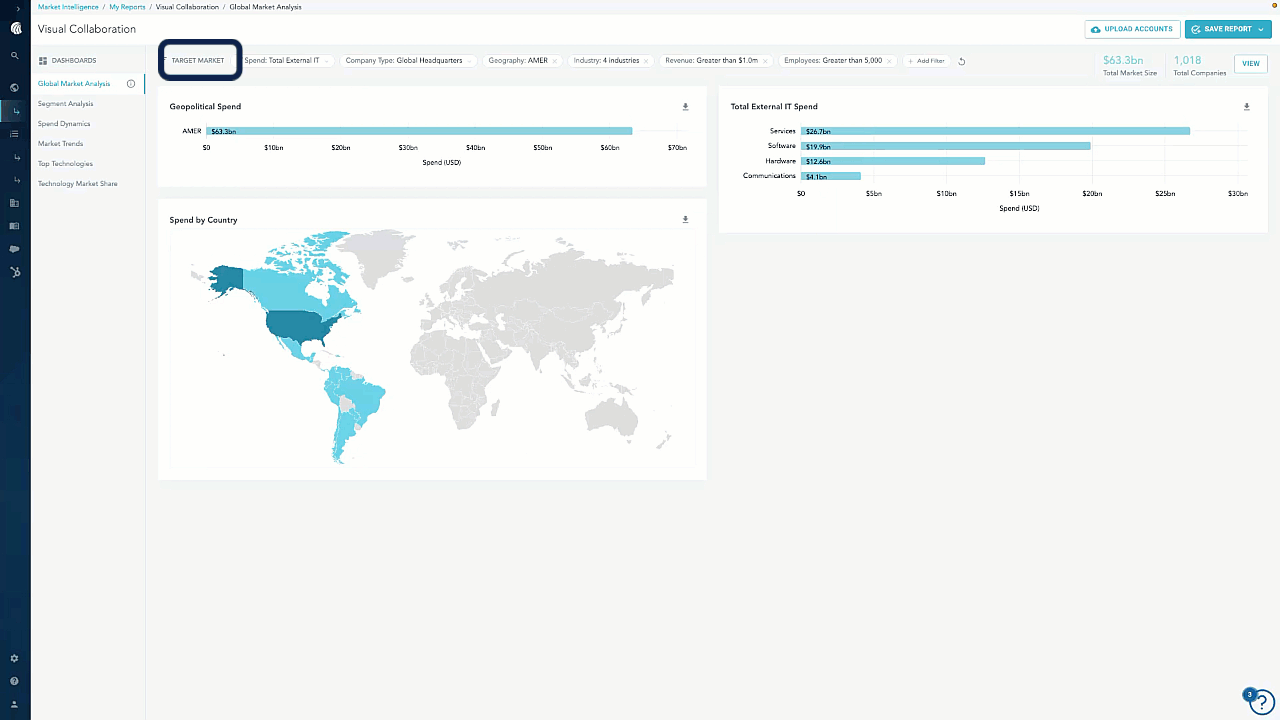Click the Services $26.7bn bar

click(995, 131)
